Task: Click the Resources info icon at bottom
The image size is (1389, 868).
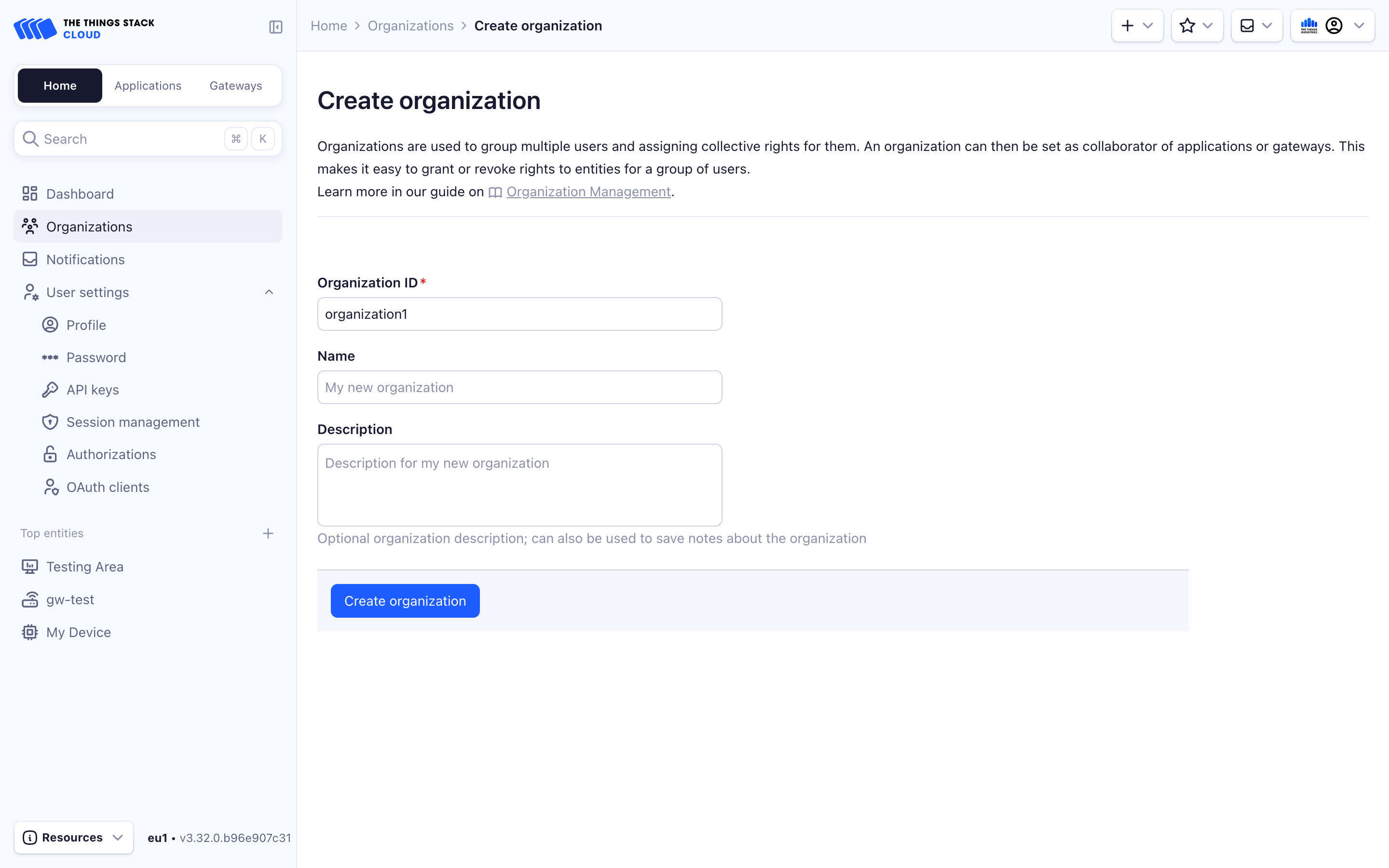Action: 30,837
